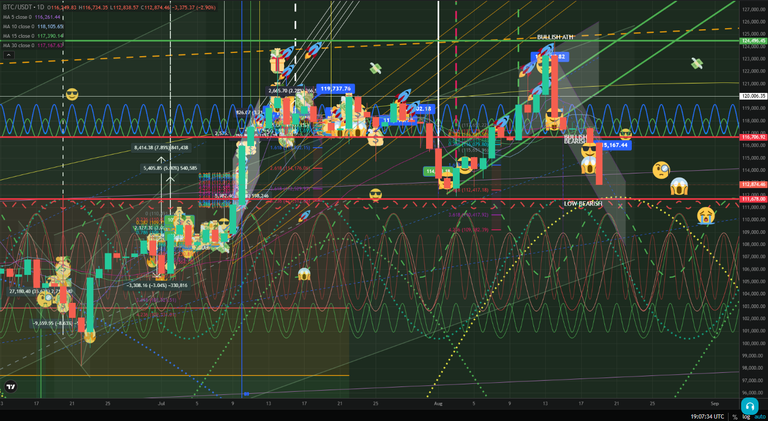The image size is (768, 421).
Task: Select the screaming emoji below July 17
Action: tap(304, 274)
